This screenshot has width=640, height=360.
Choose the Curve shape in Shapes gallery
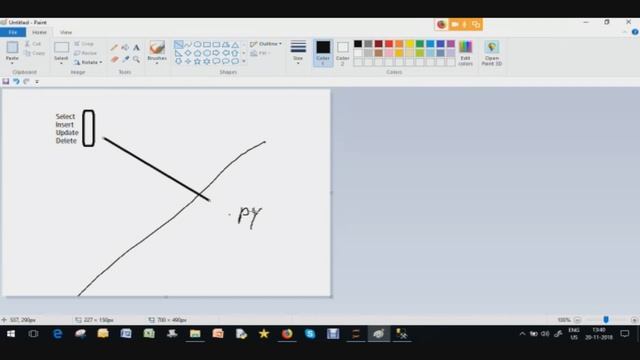(x=188, y=44)
